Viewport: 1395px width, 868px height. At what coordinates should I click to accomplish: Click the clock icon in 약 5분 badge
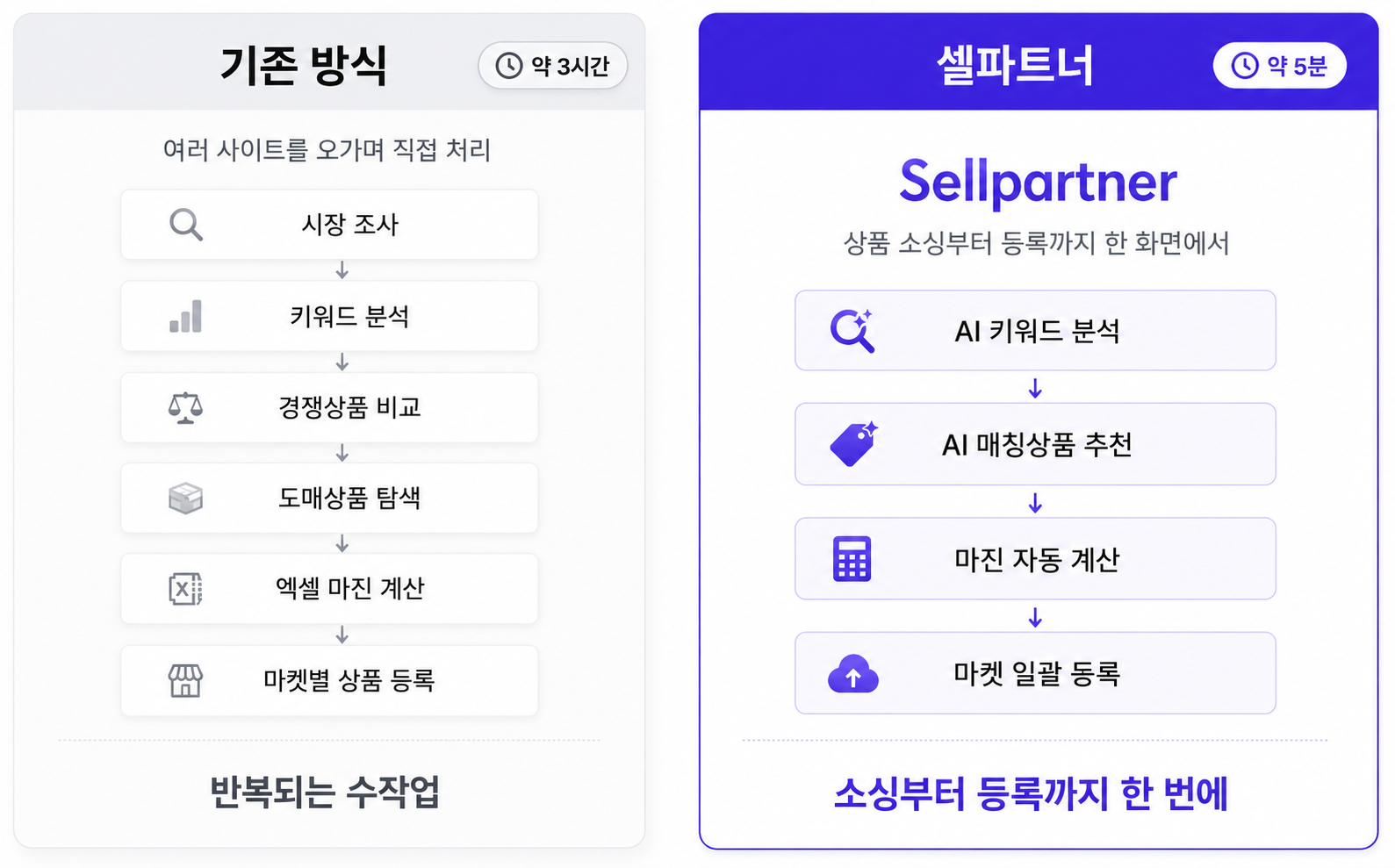(x=1245, y=65)
